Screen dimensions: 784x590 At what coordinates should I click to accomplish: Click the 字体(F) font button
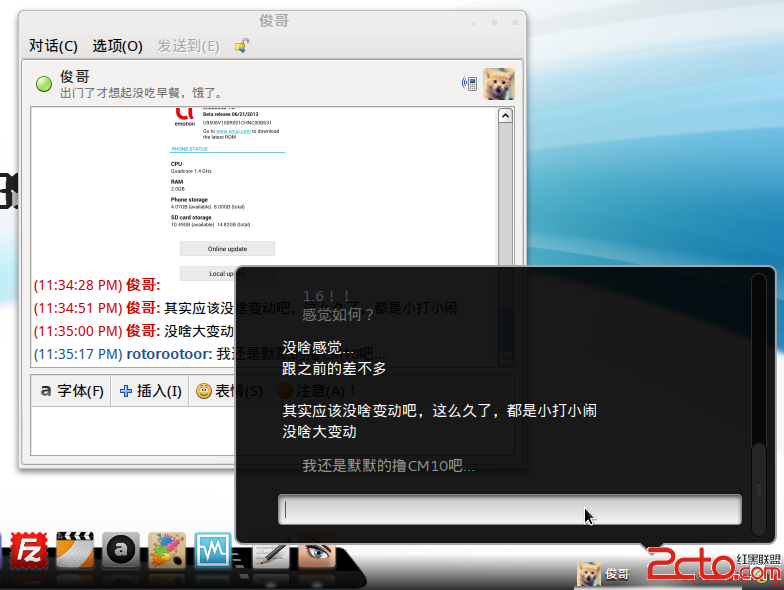(72, 391)
